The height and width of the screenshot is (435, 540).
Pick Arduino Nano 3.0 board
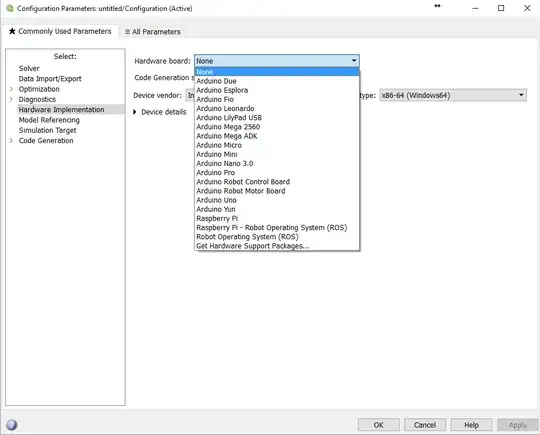(x=277, y=163)
